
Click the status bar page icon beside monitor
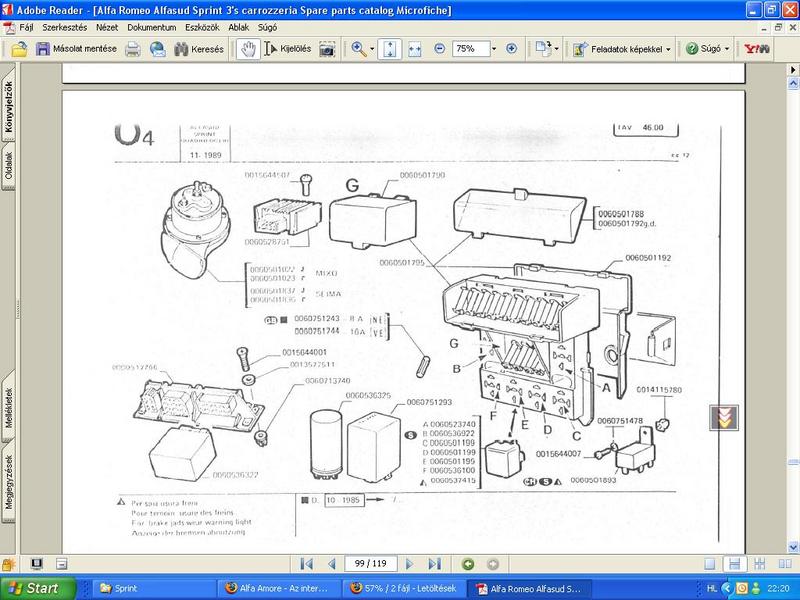coord(62,564)
